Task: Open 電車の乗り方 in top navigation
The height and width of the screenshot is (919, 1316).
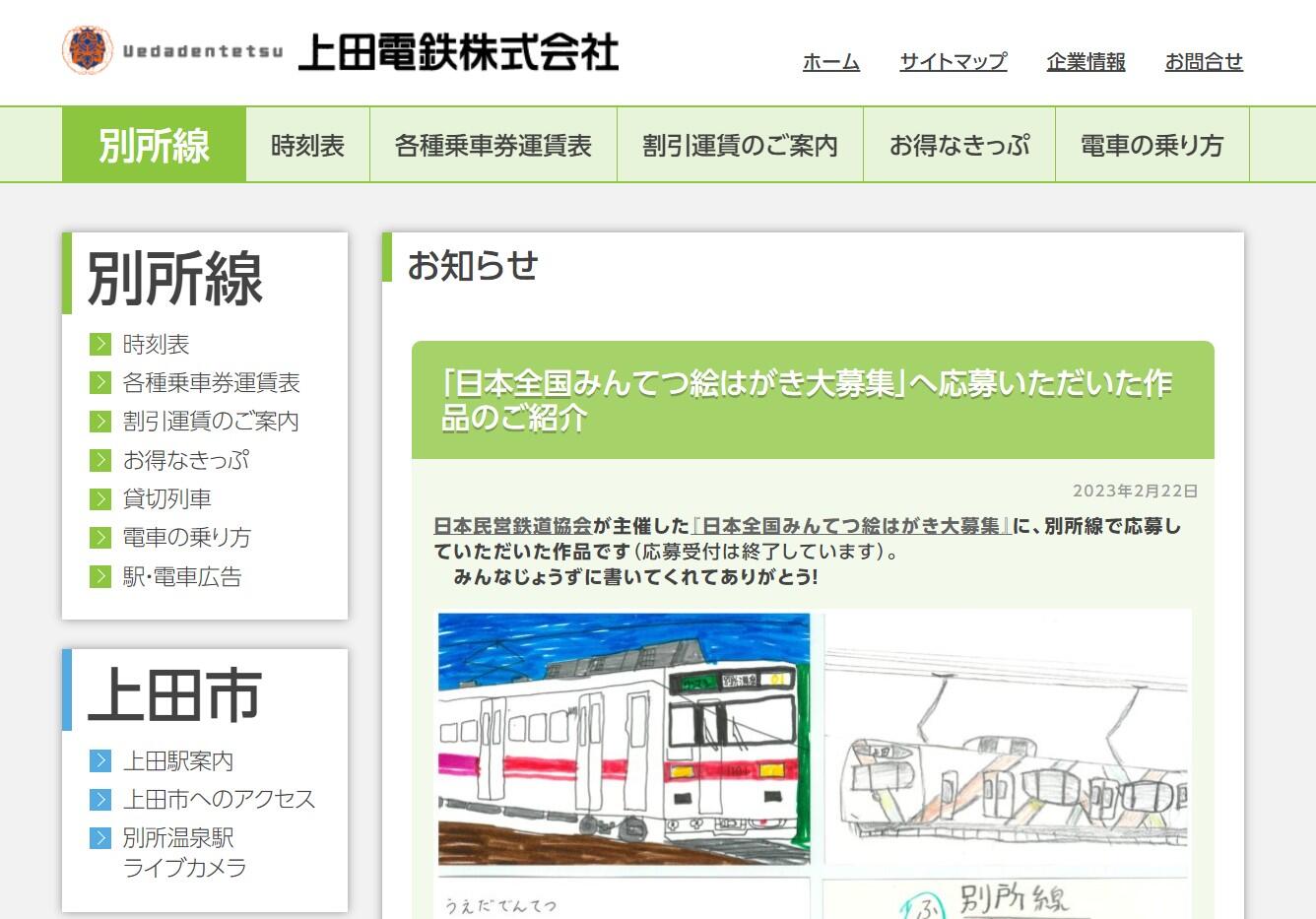Action: [1151, 145]
